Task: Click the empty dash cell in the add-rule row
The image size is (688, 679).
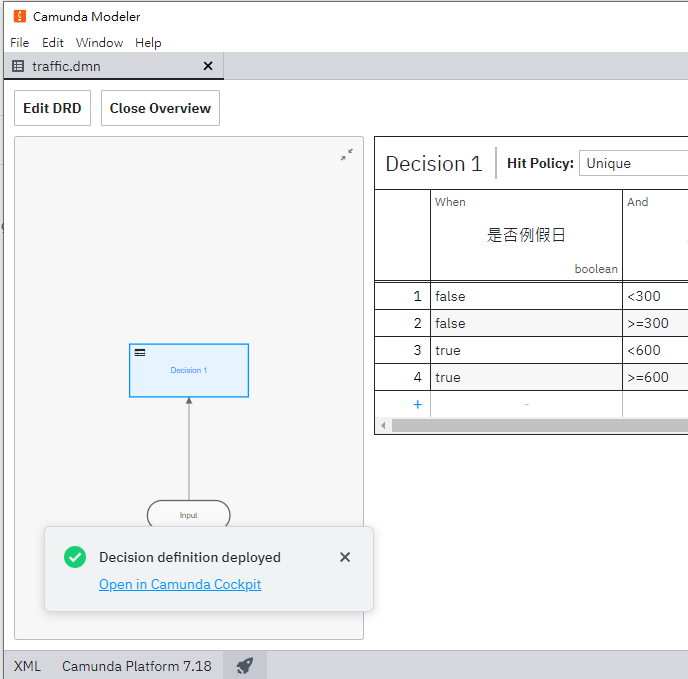Action: (x=526, y=404)
